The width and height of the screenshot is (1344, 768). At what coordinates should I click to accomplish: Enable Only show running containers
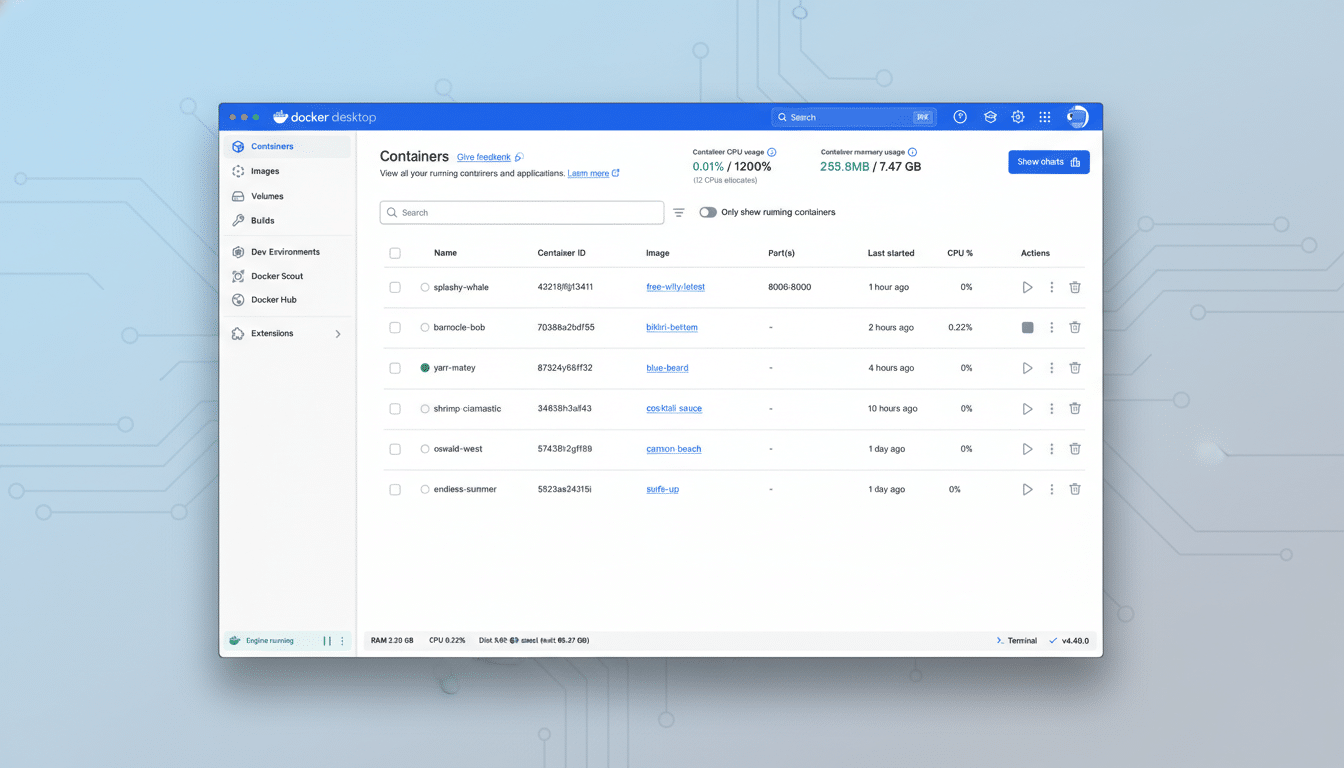click(x=708, y=212)
